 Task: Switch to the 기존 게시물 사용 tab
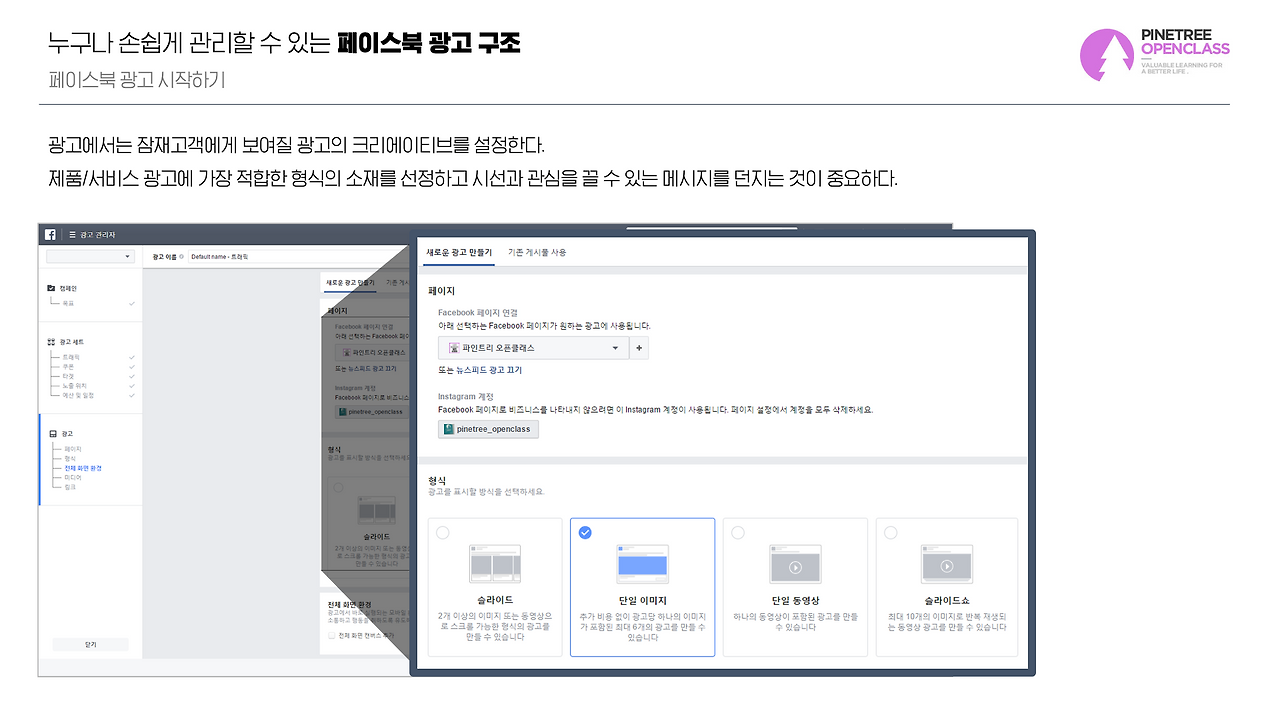pos(539,252)
